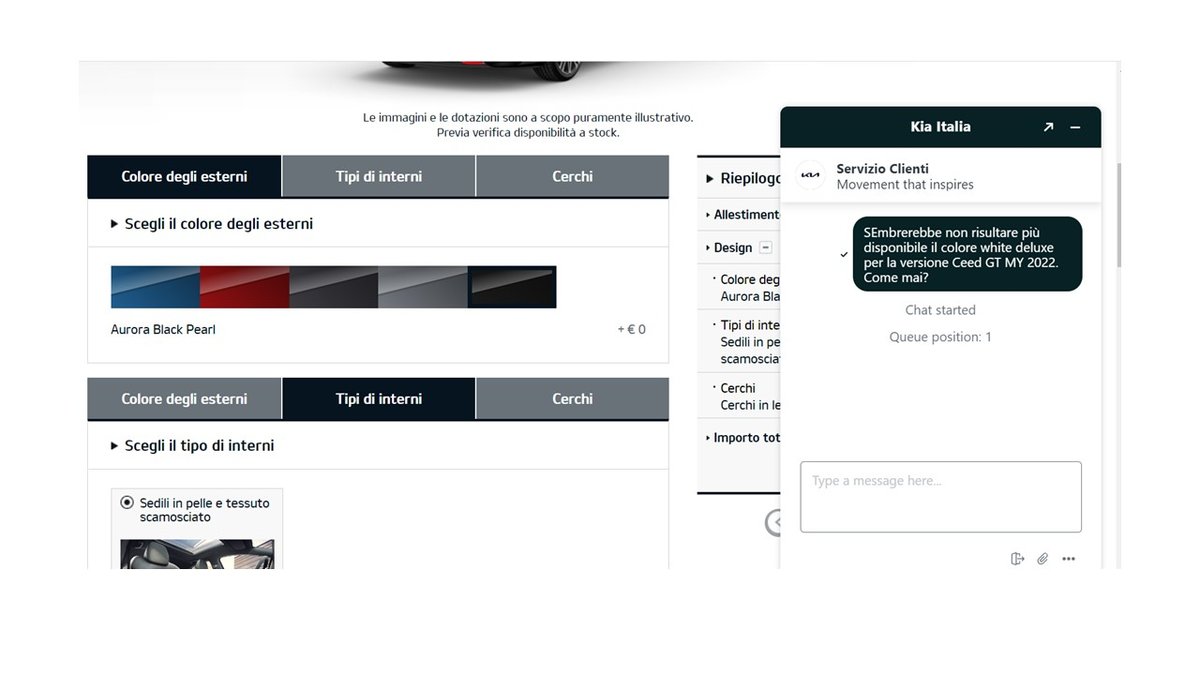Click 'Movement that inspires' tagline
Viewport: 1200px width, 675px height.
click(905, 185)
